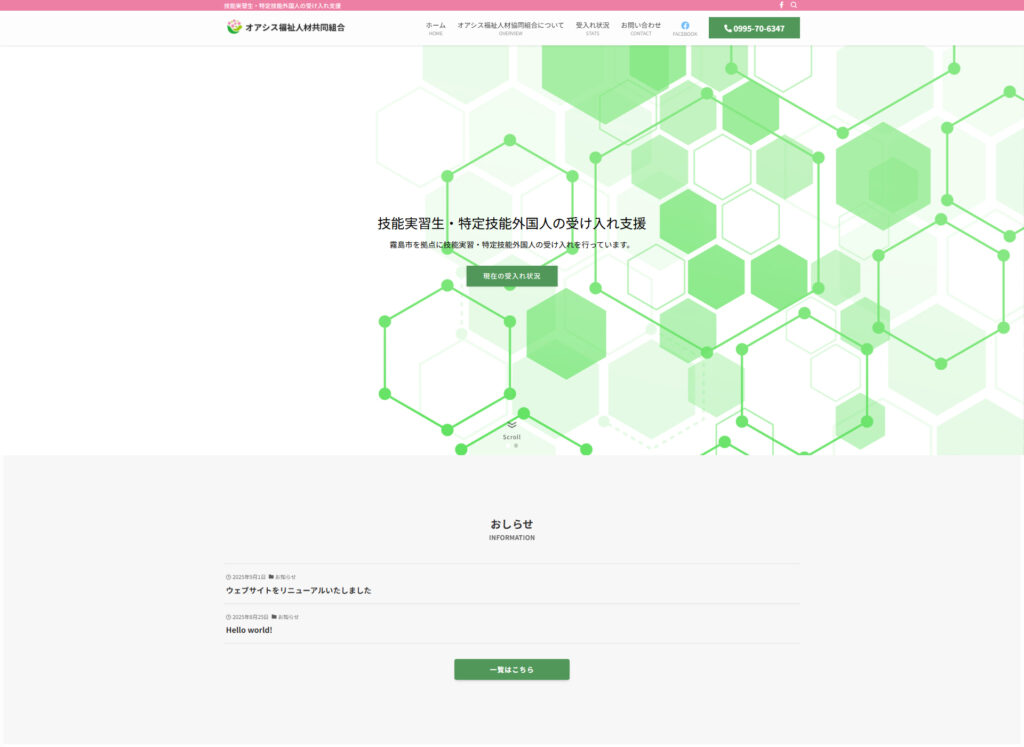Click the blue Facebook icon in the navigation menu

pos(685,25)
